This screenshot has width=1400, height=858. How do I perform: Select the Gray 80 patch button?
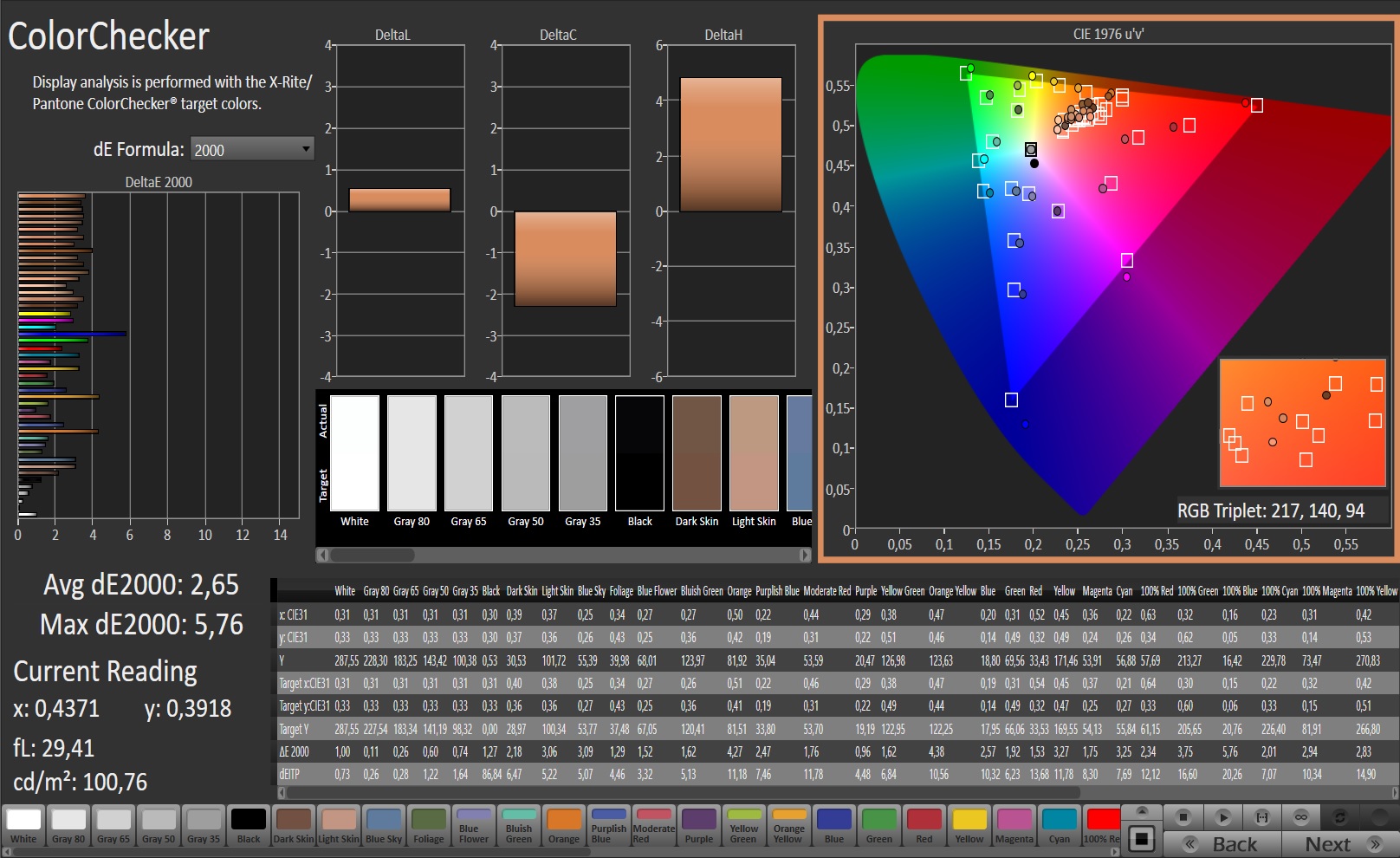(68, 826)
